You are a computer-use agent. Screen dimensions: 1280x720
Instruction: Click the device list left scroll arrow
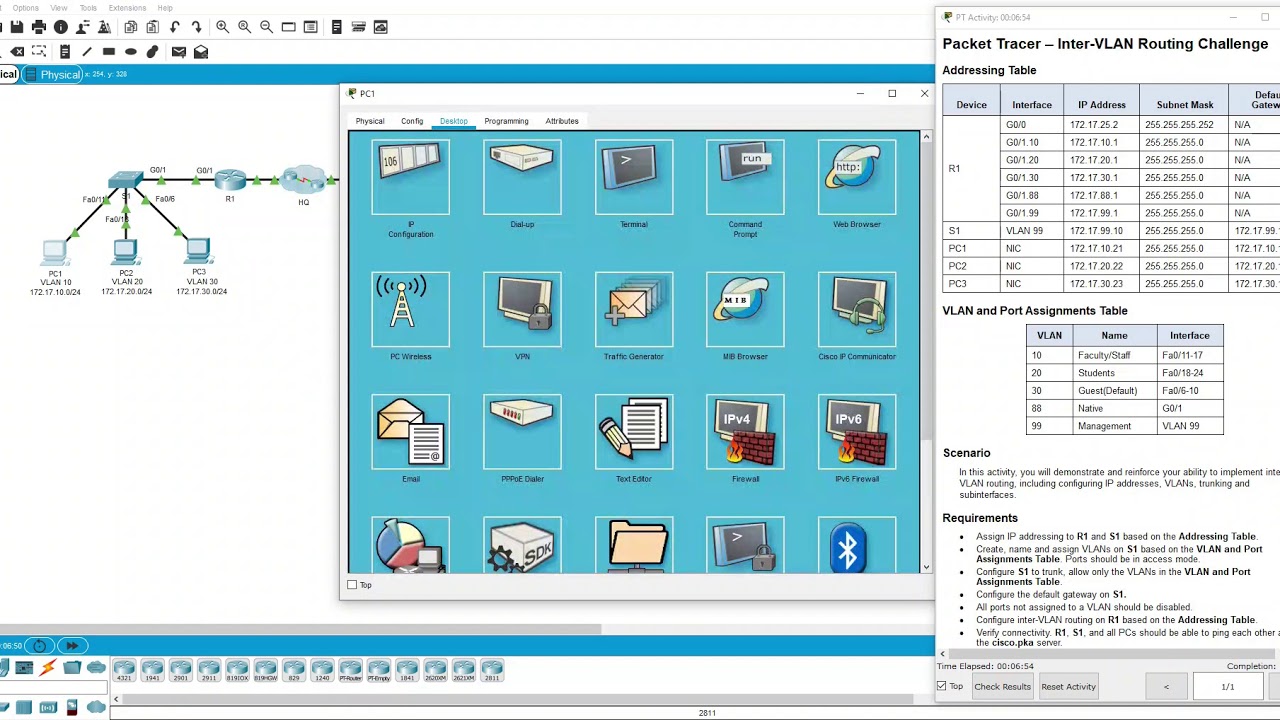(116, 701)
